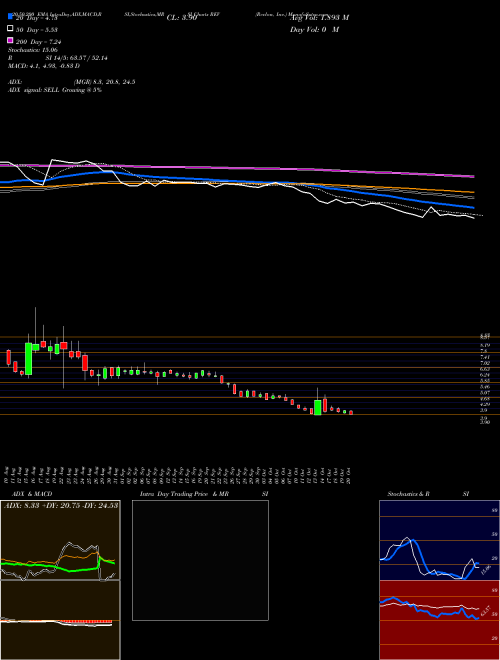Click the large green candlestick near mid-October
The width and height of the screenshot is (500, 660).
tap(317, 407)
